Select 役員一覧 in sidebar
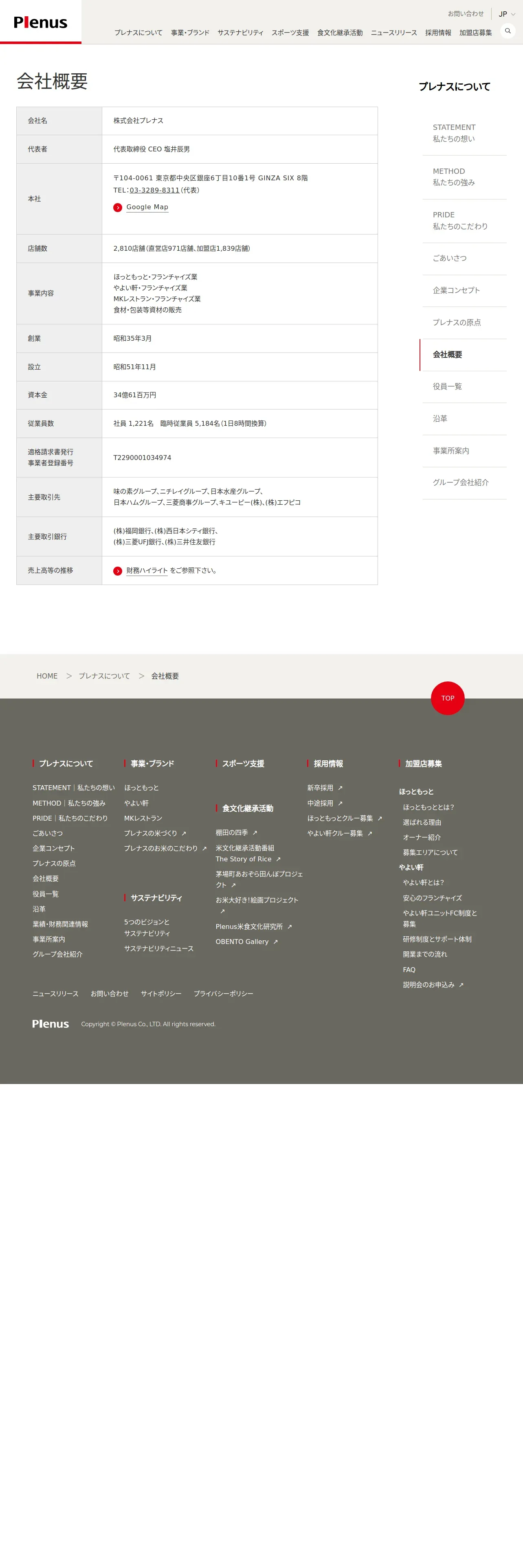523x1568 pixels. [x=465, y=387]
